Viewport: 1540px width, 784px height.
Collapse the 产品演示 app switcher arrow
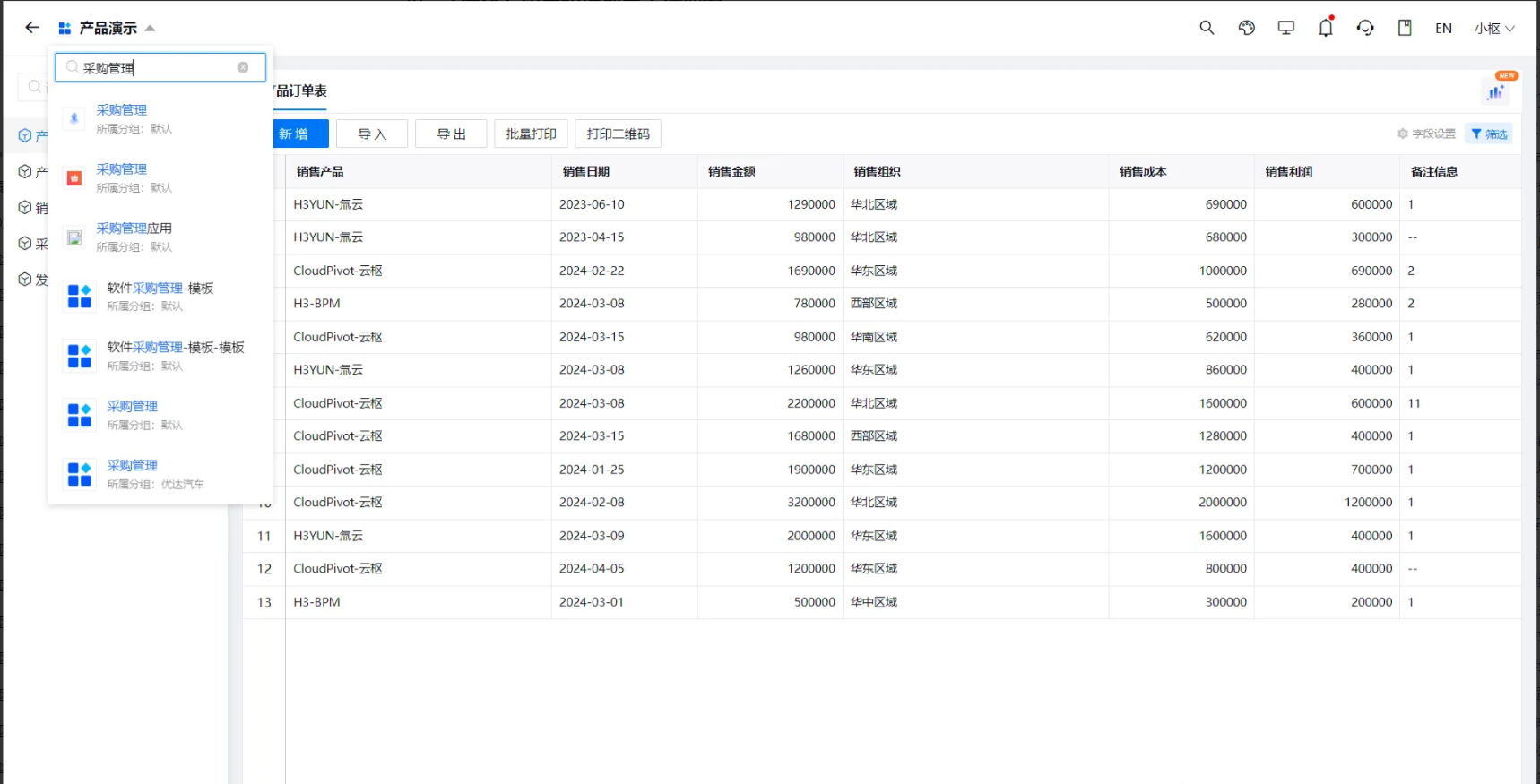click(150, 29)
